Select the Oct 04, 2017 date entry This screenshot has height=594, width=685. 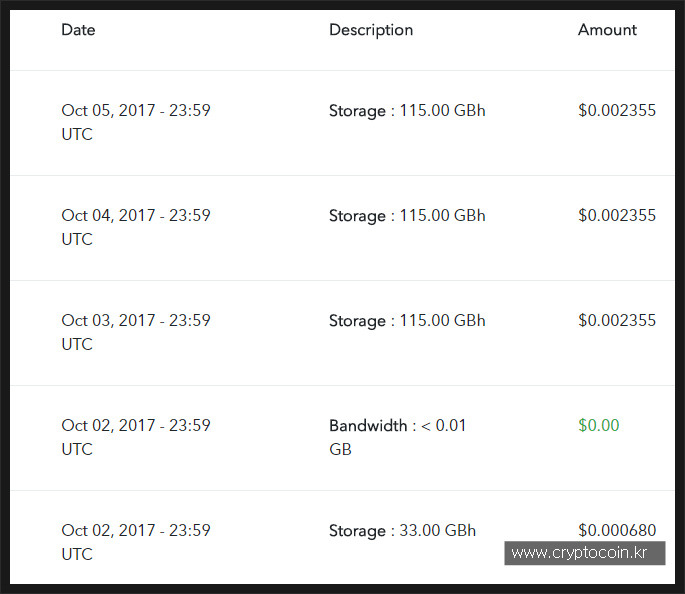point(136,227)
